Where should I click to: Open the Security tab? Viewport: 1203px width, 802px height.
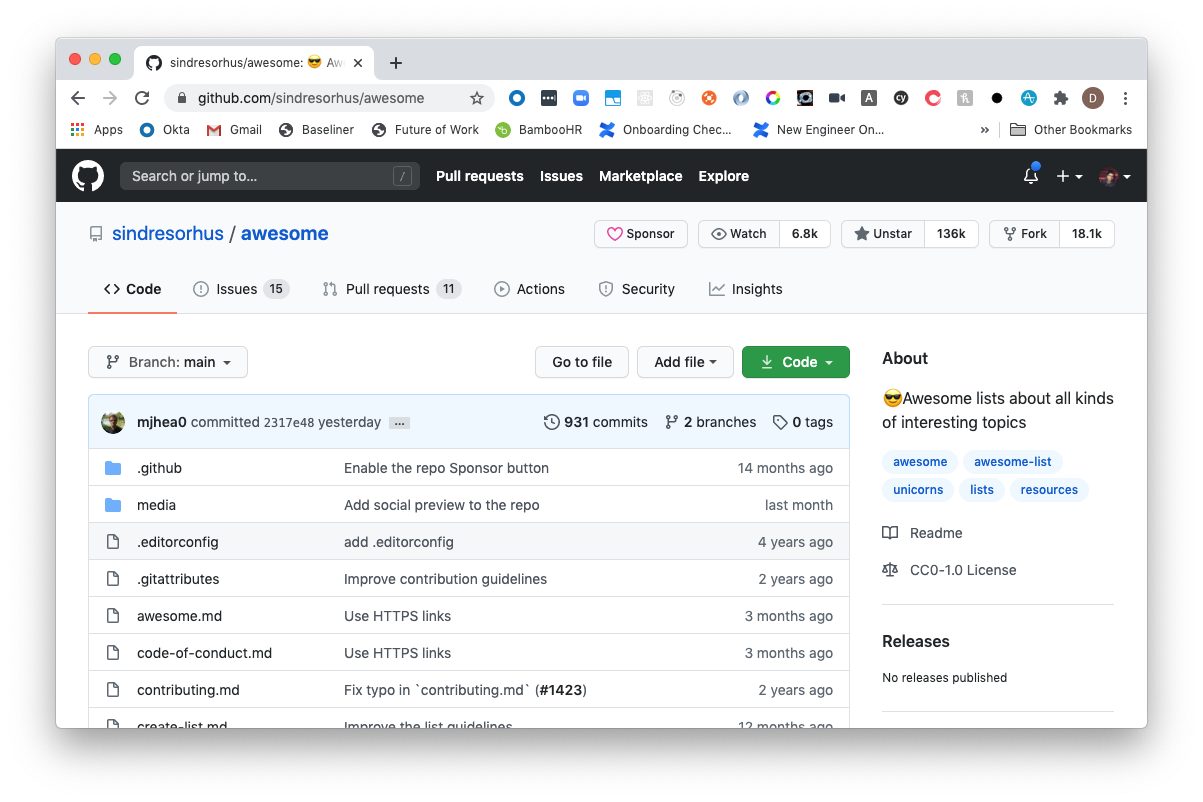(636, 289)
